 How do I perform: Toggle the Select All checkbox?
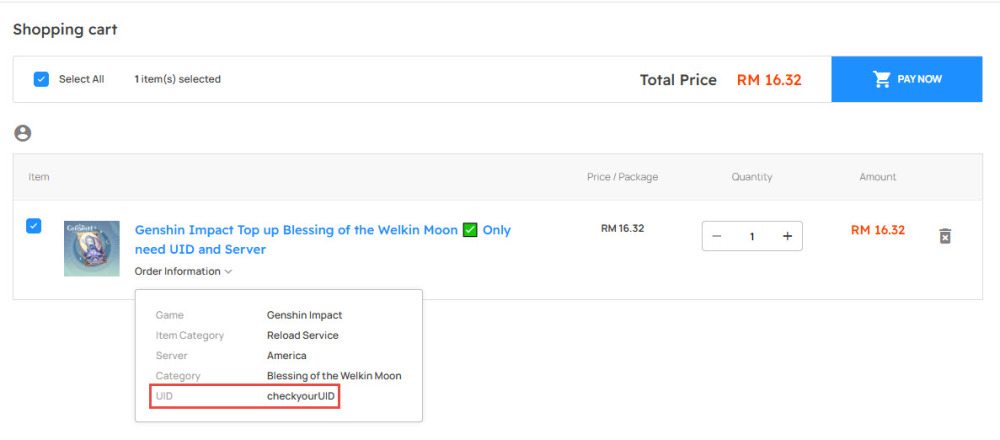pos(41,79)
